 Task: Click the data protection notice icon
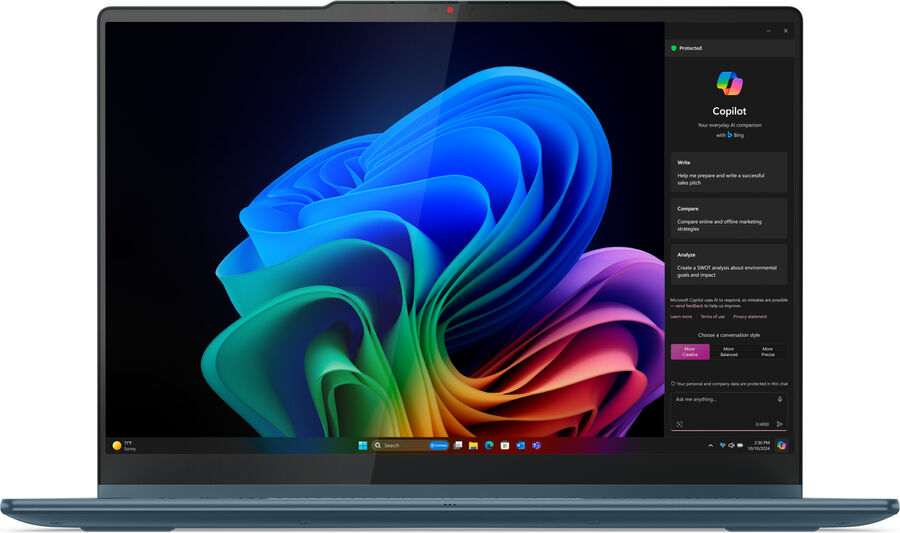pyautogui.click(x=673, y=384)
